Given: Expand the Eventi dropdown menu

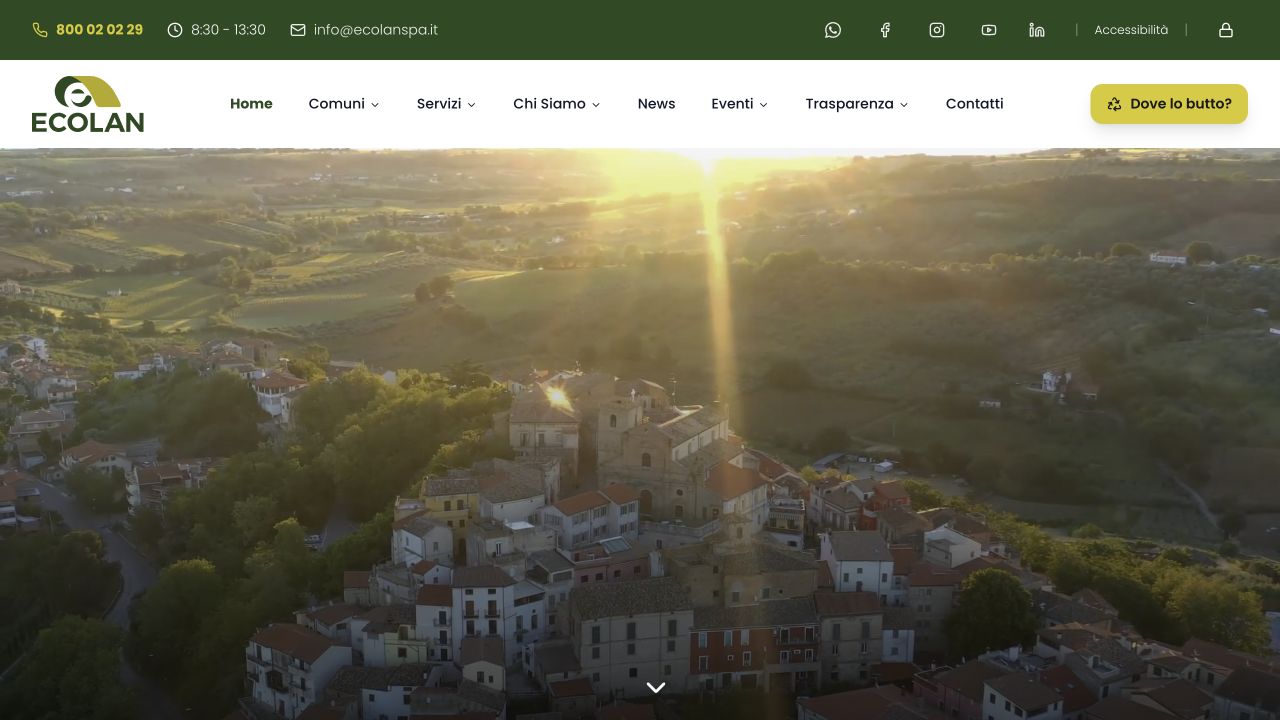Looking at the screenshot, I should [740, 104].
